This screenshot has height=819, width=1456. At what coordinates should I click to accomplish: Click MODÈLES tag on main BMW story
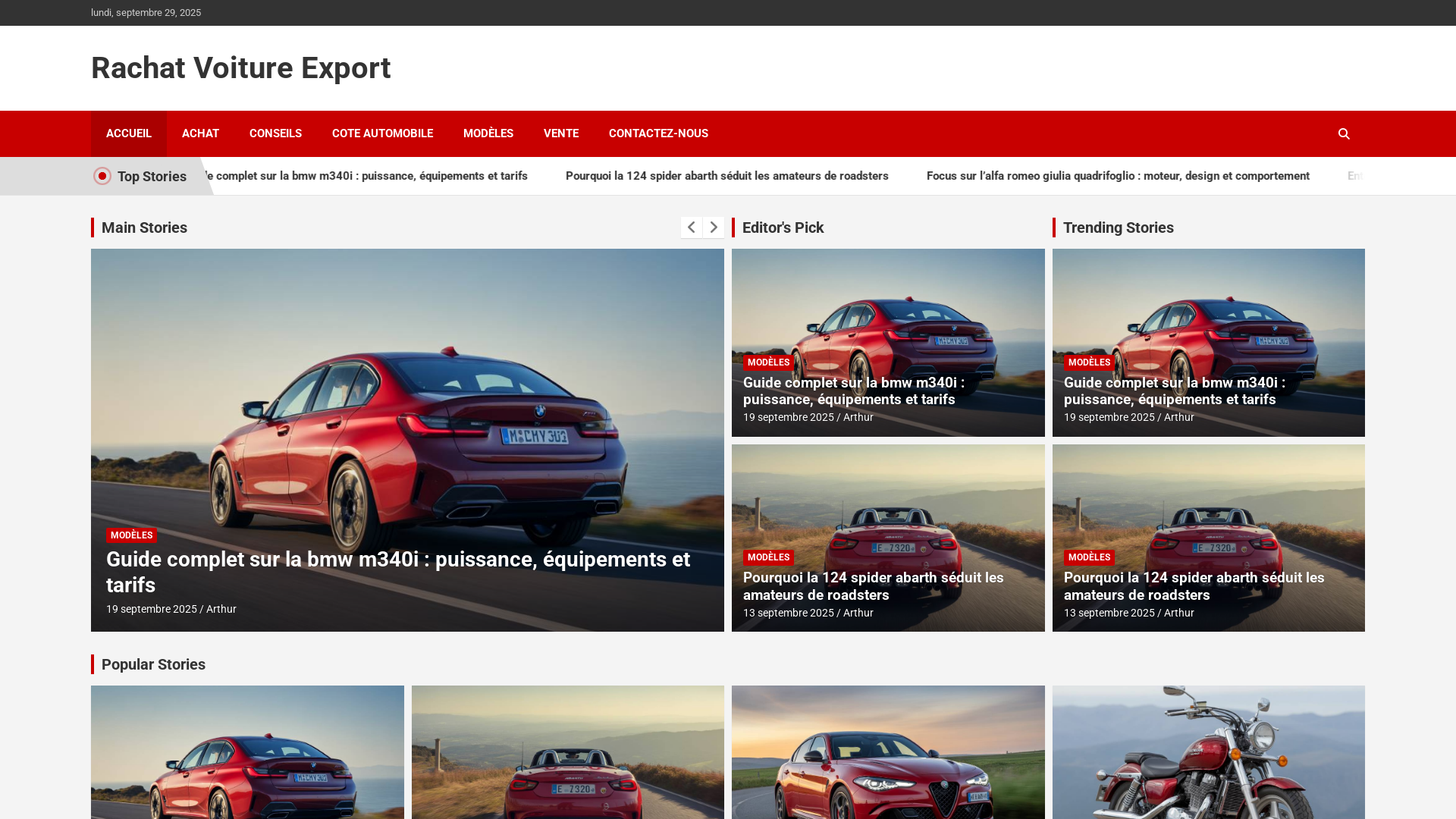pyautogui.click(x=131, y=535)
